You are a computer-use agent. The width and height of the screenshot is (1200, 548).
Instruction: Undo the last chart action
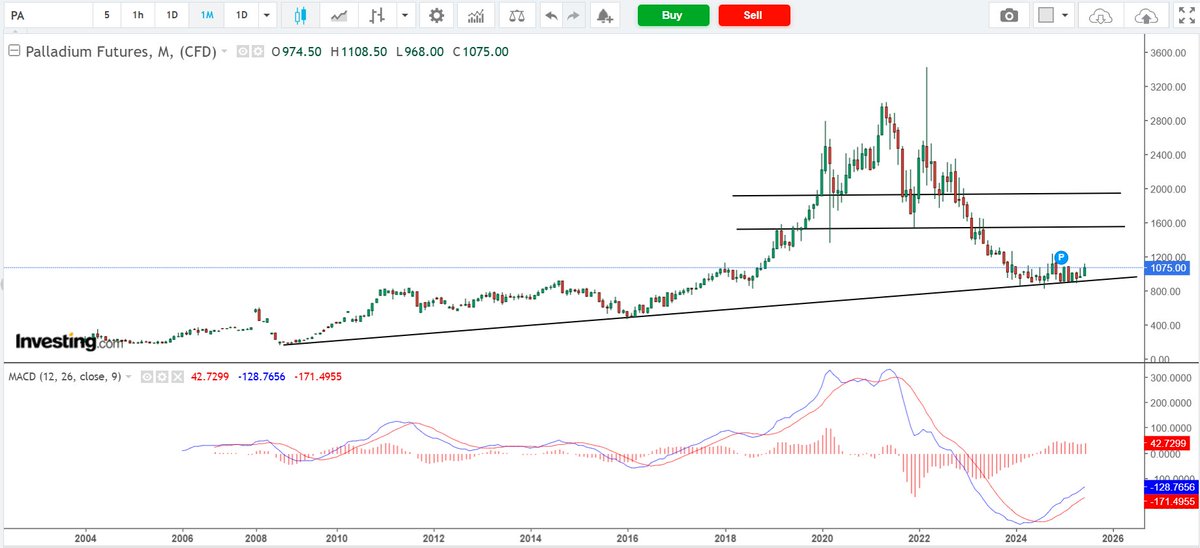click(x=551, y=16)
